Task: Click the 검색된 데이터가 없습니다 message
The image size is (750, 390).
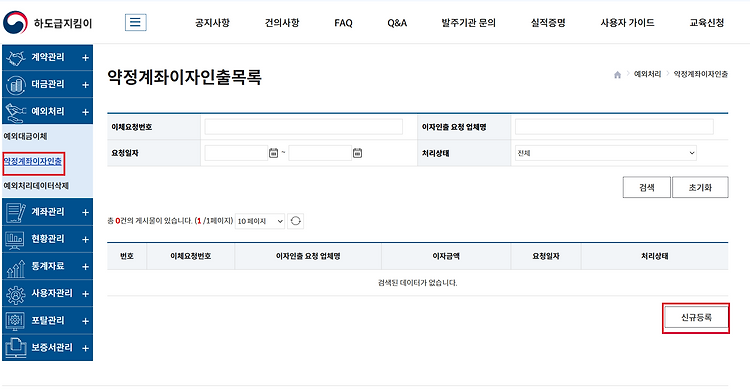Action: pyautogui.click(x=418, y=283)
